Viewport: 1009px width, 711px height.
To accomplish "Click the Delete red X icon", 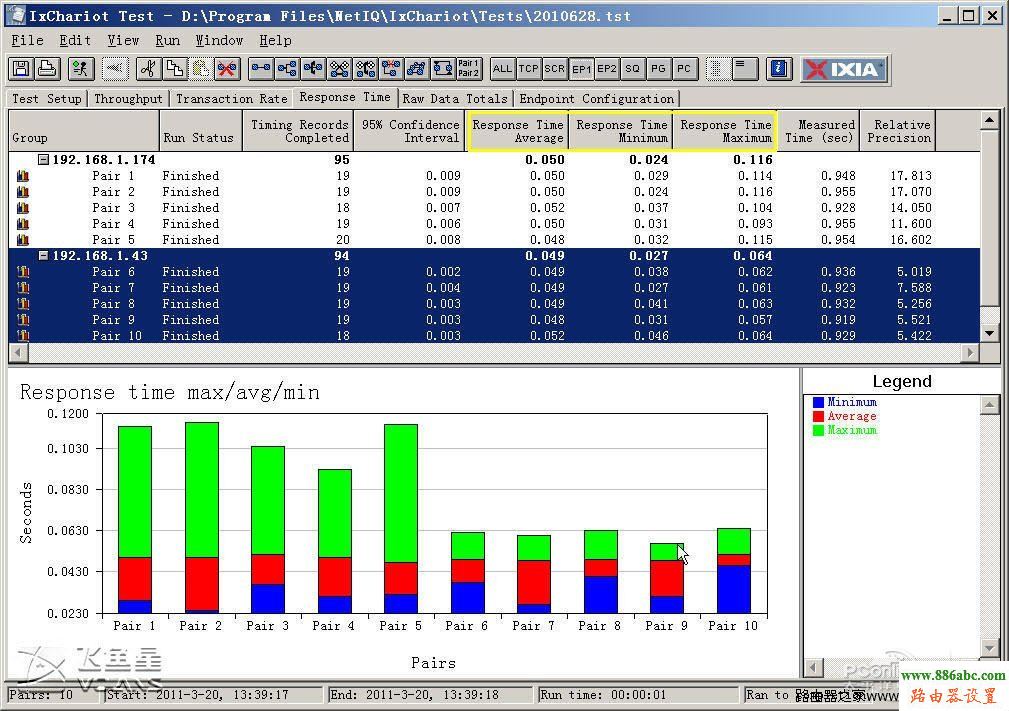I will coord(227,69).
